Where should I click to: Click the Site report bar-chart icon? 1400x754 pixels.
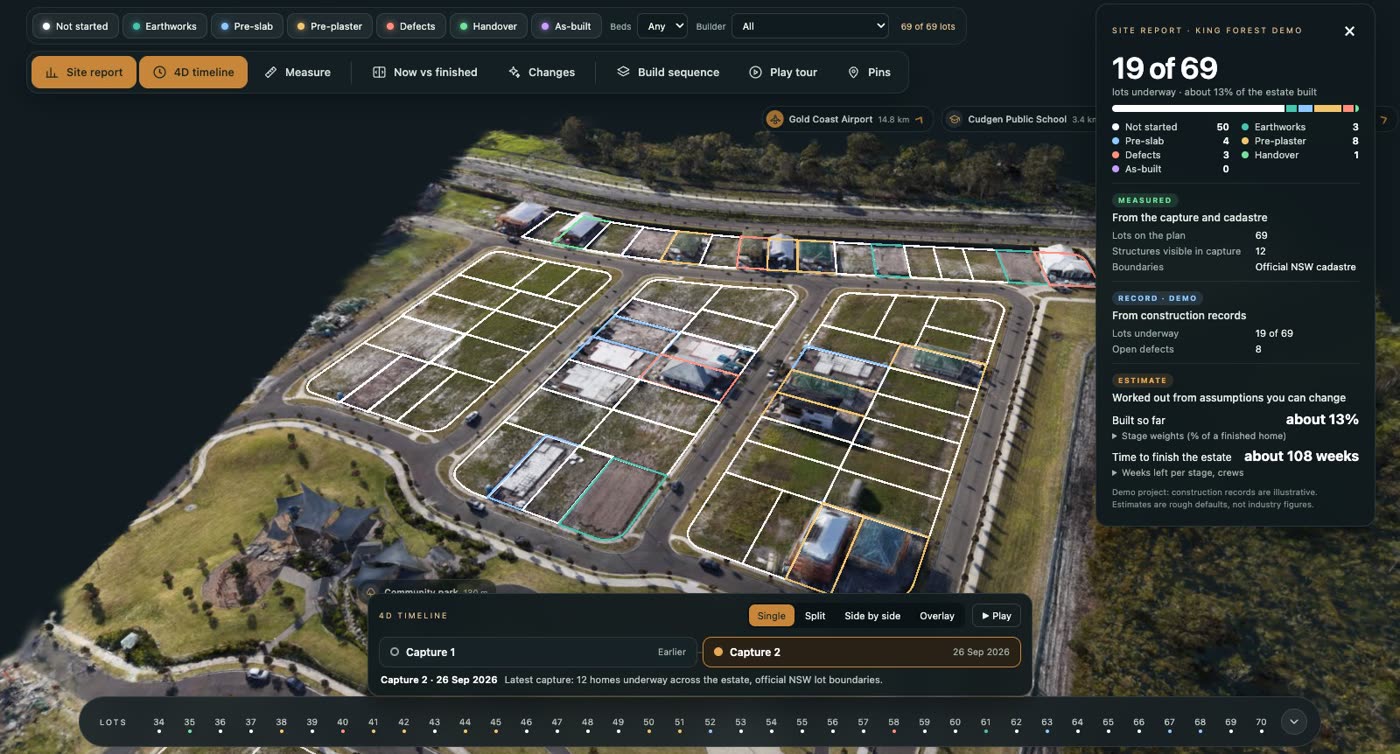pyautogui.click(x=51, y=72)
